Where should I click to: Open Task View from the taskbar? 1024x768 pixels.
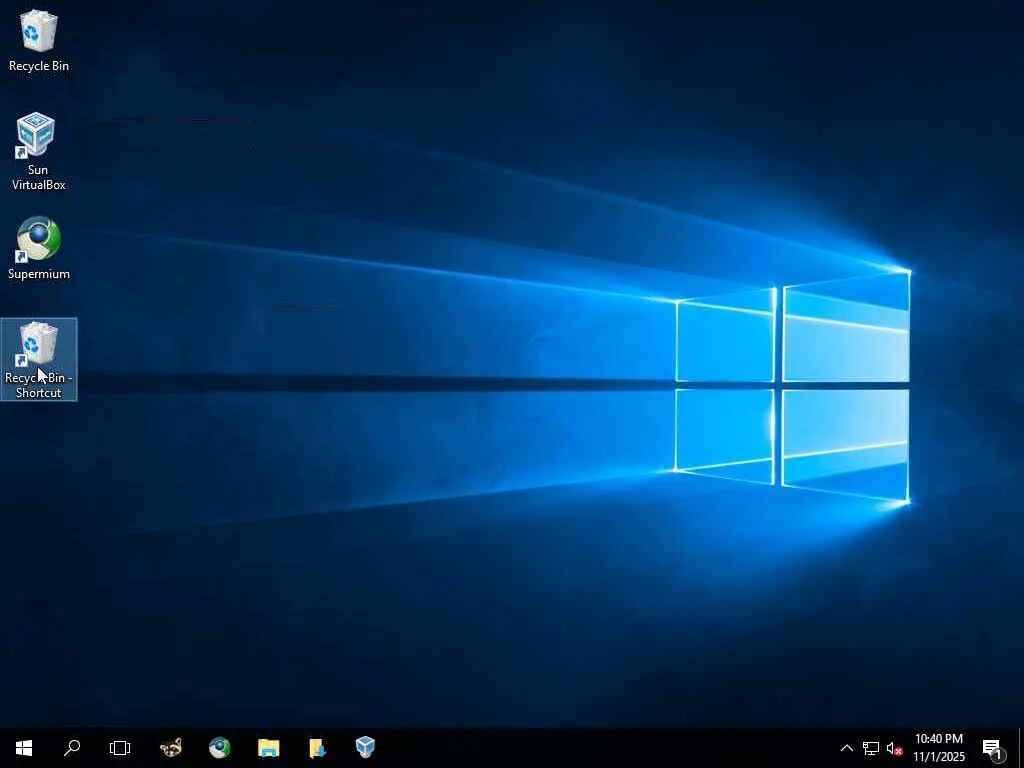pyautogui.click(x=120, y=748)
